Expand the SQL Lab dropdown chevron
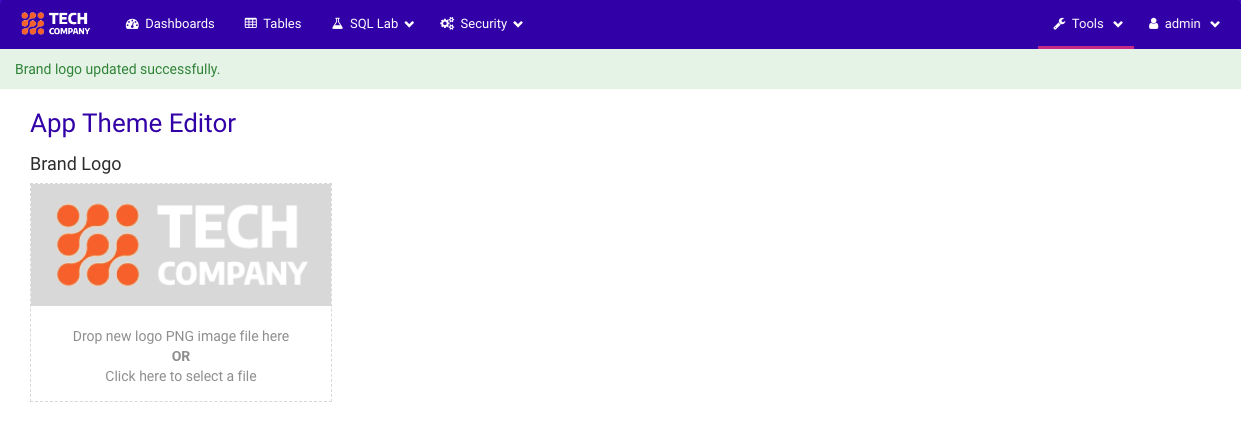 pyautogui.click(x=409, y=24)
